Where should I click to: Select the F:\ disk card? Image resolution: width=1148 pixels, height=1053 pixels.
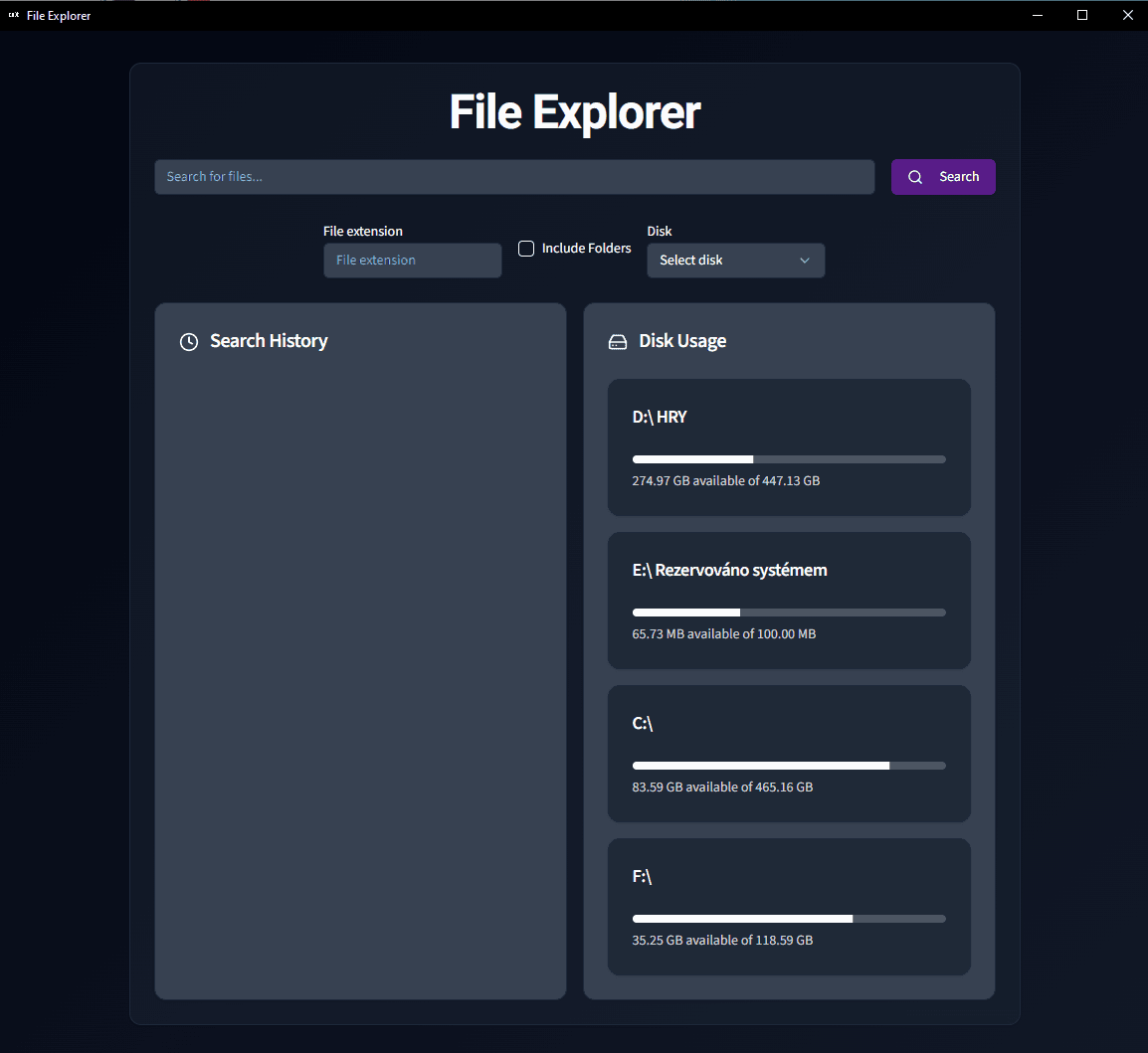click(x=789, y=907)
